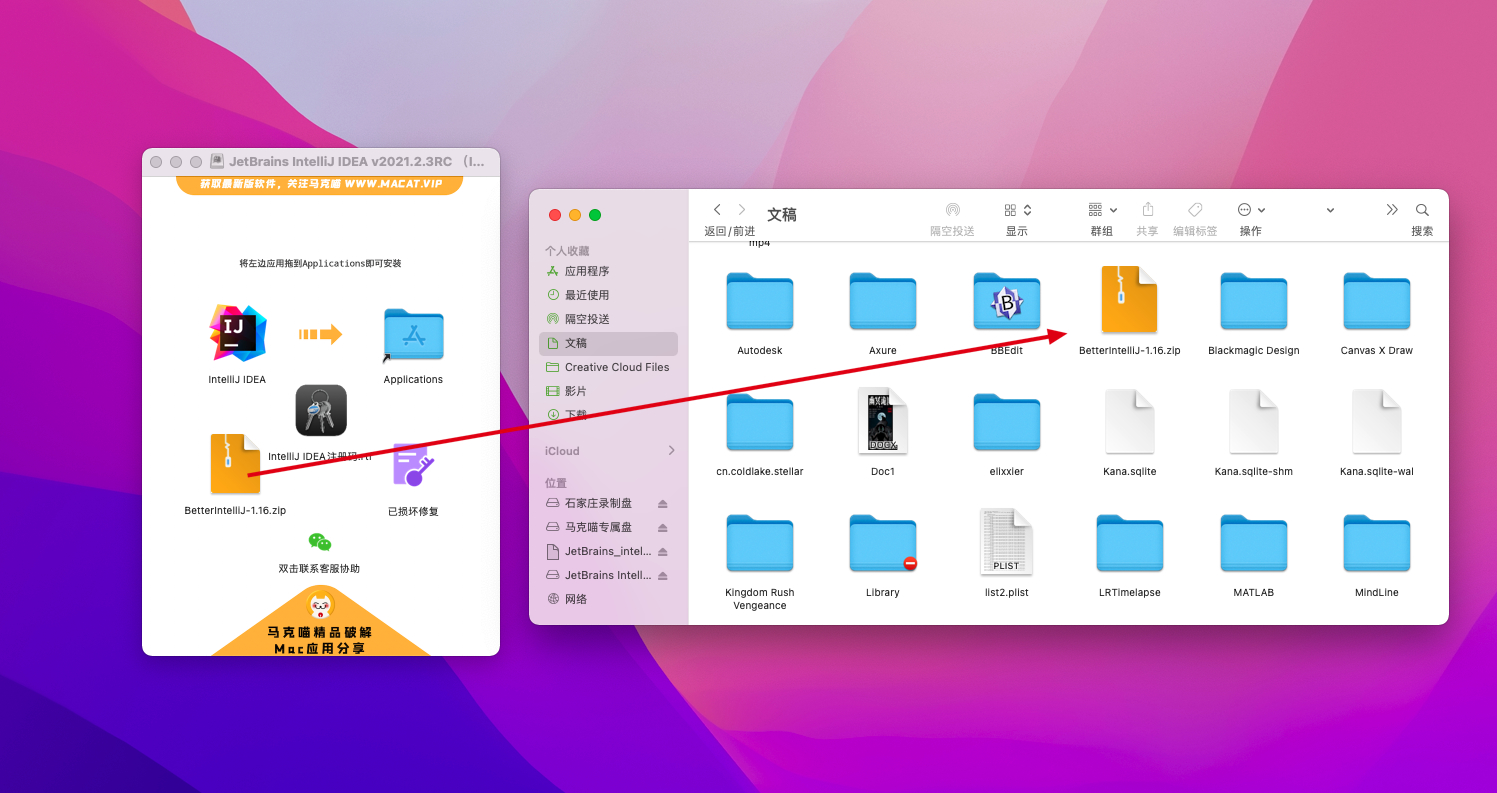This screenshot has height=793, width=1497.
Task: Select the MATLAB folder
Action: coord(1254,543)
